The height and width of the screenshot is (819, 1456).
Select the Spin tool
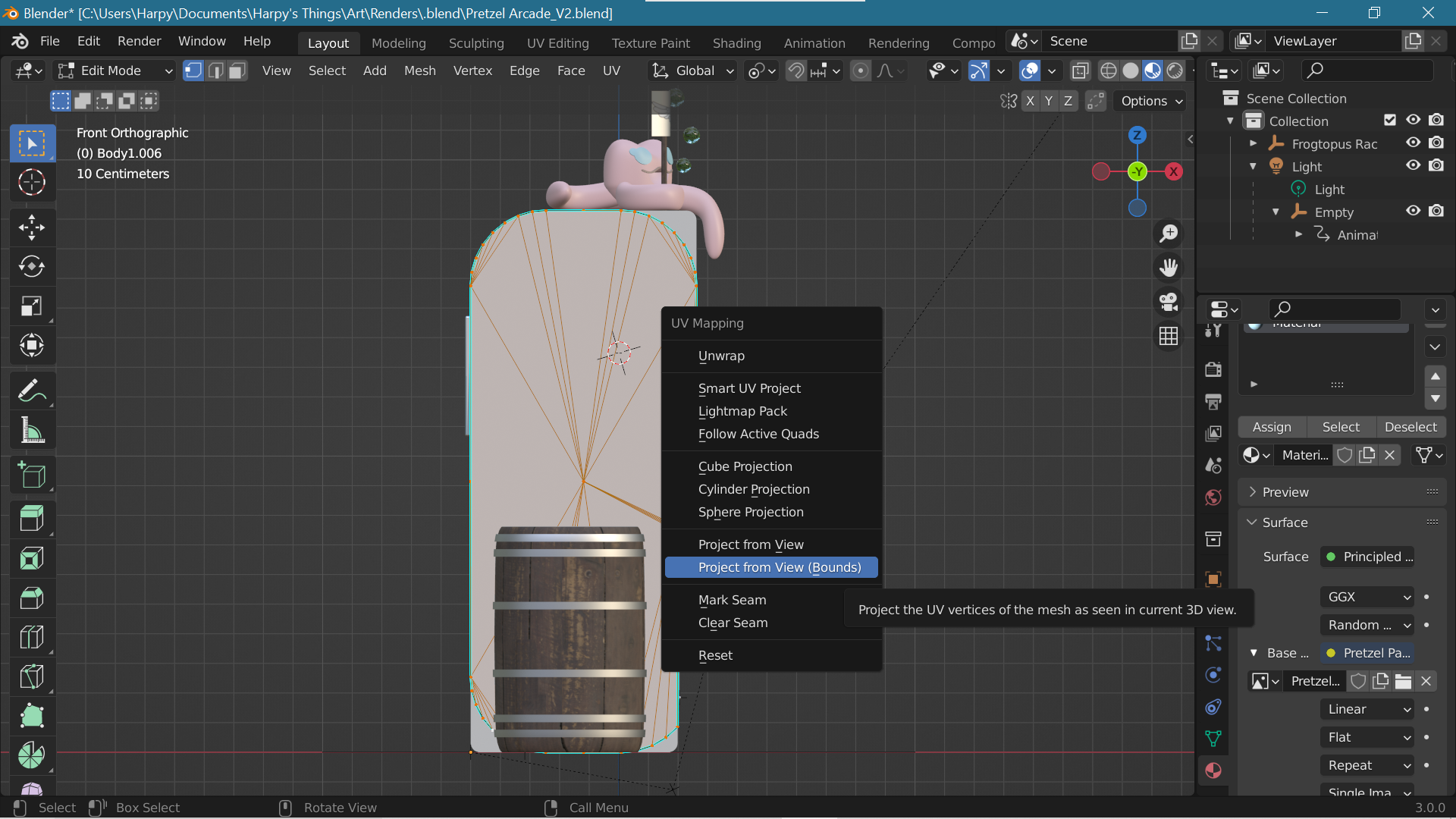click(x=32, y=755)
